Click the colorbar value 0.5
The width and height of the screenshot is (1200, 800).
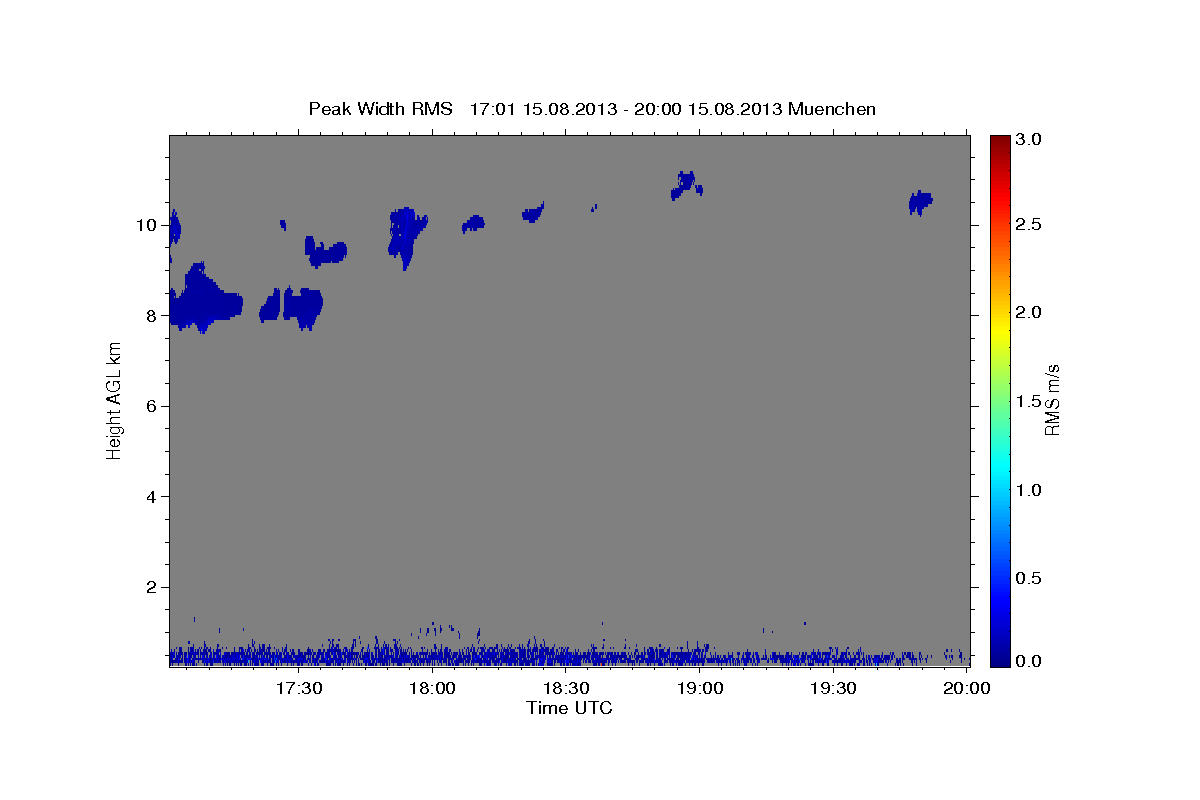click(1030, 578)
